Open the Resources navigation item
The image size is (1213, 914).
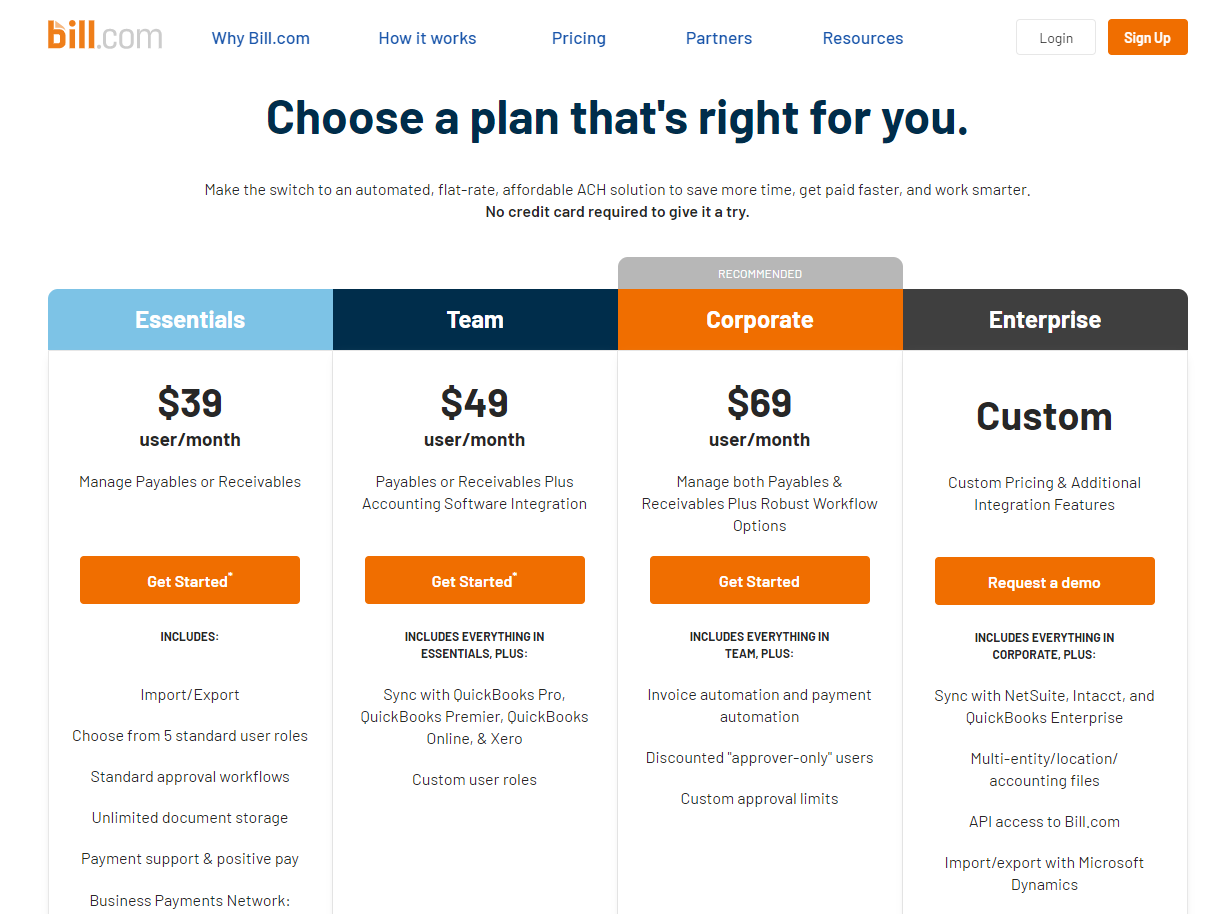point(863,38)
